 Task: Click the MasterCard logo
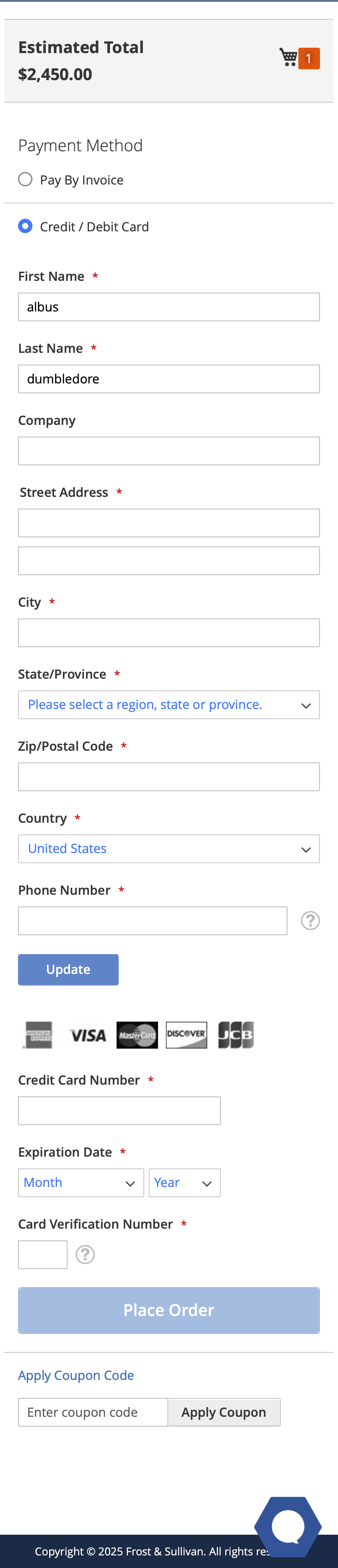[x=137, y=1035]
